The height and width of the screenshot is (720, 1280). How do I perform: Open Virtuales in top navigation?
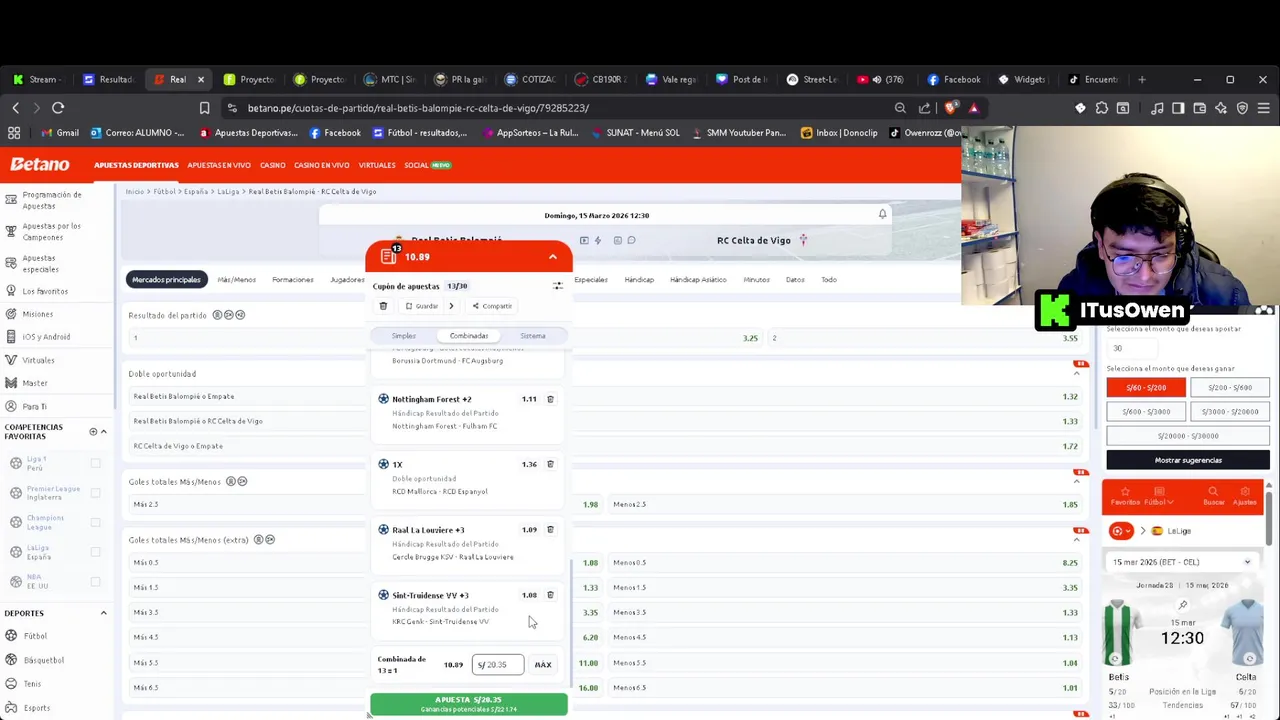tap(377, 165)
